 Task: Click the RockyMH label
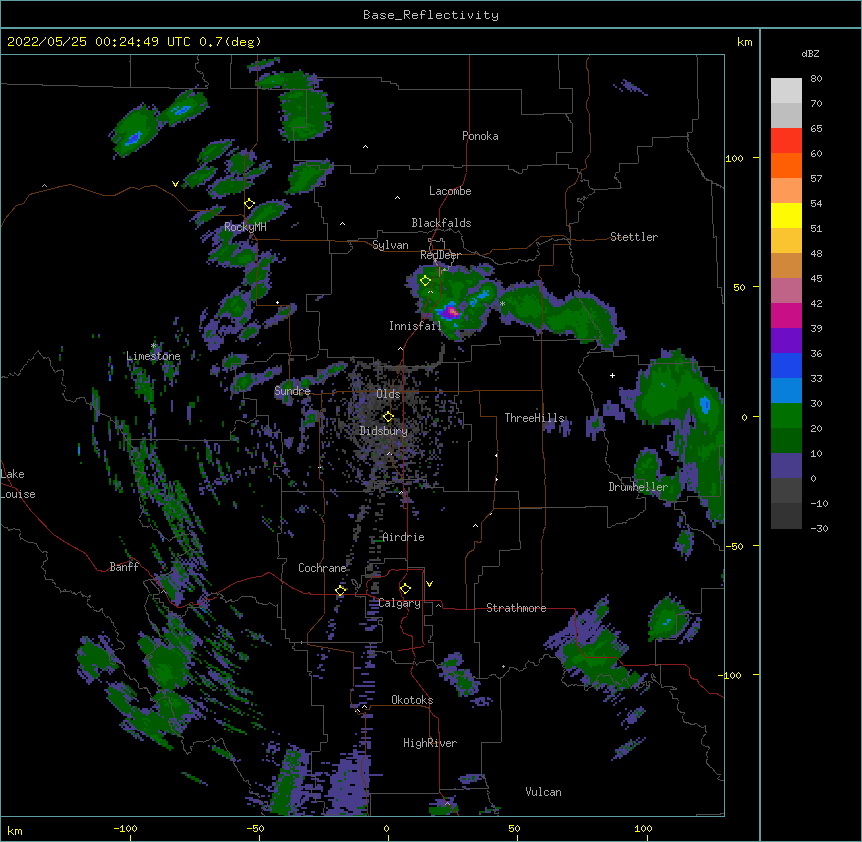tap(245, 227)
